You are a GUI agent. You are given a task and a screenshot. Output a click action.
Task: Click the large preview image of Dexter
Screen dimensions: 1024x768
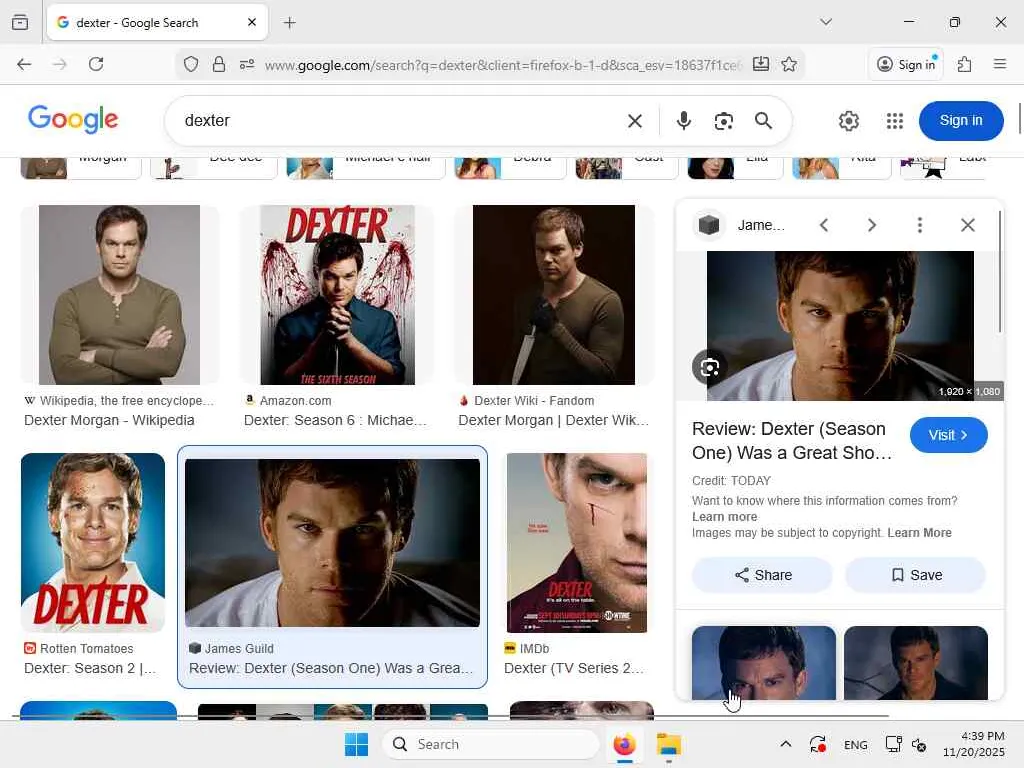840,326
